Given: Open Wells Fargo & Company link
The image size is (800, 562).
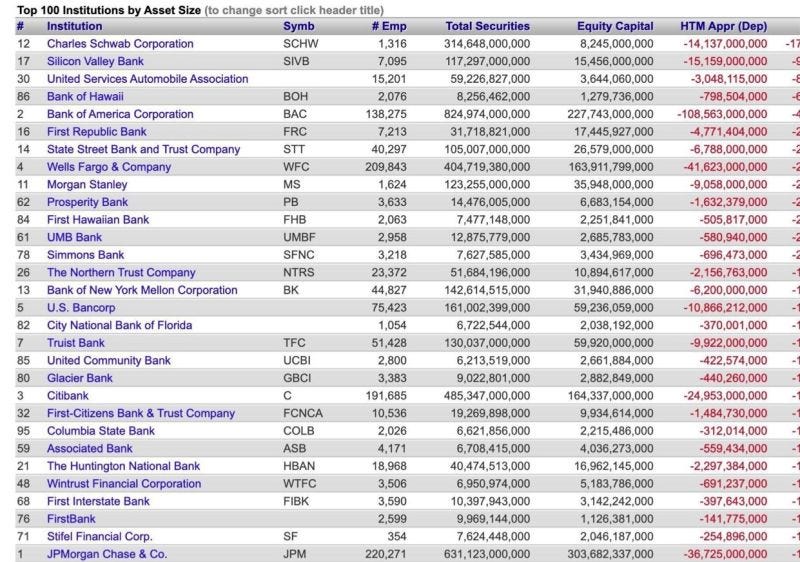Looking at the screenshot, I should 109,167.
